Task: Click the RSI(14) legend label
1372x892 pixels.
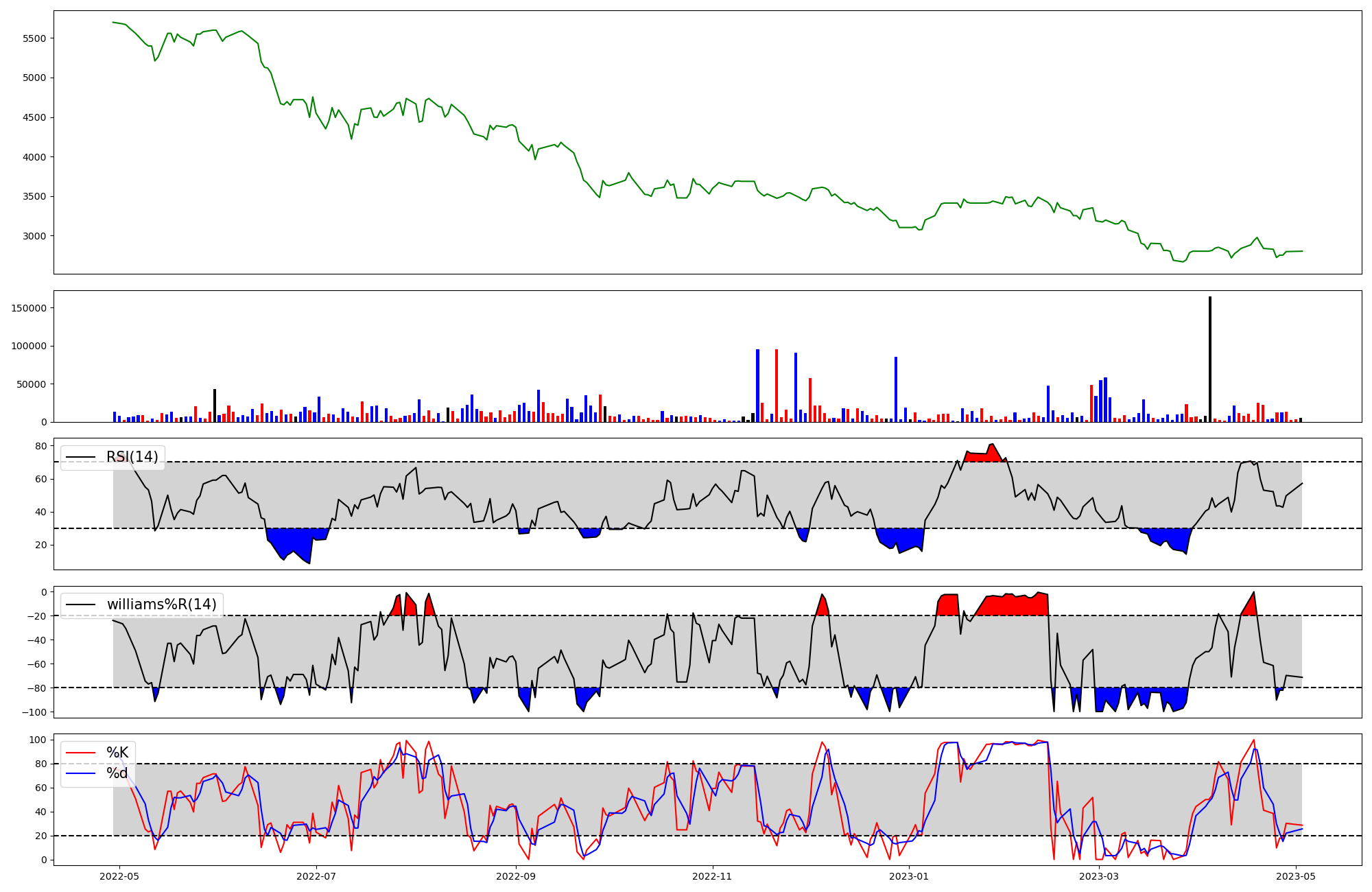Action: [x=132, y=457]
